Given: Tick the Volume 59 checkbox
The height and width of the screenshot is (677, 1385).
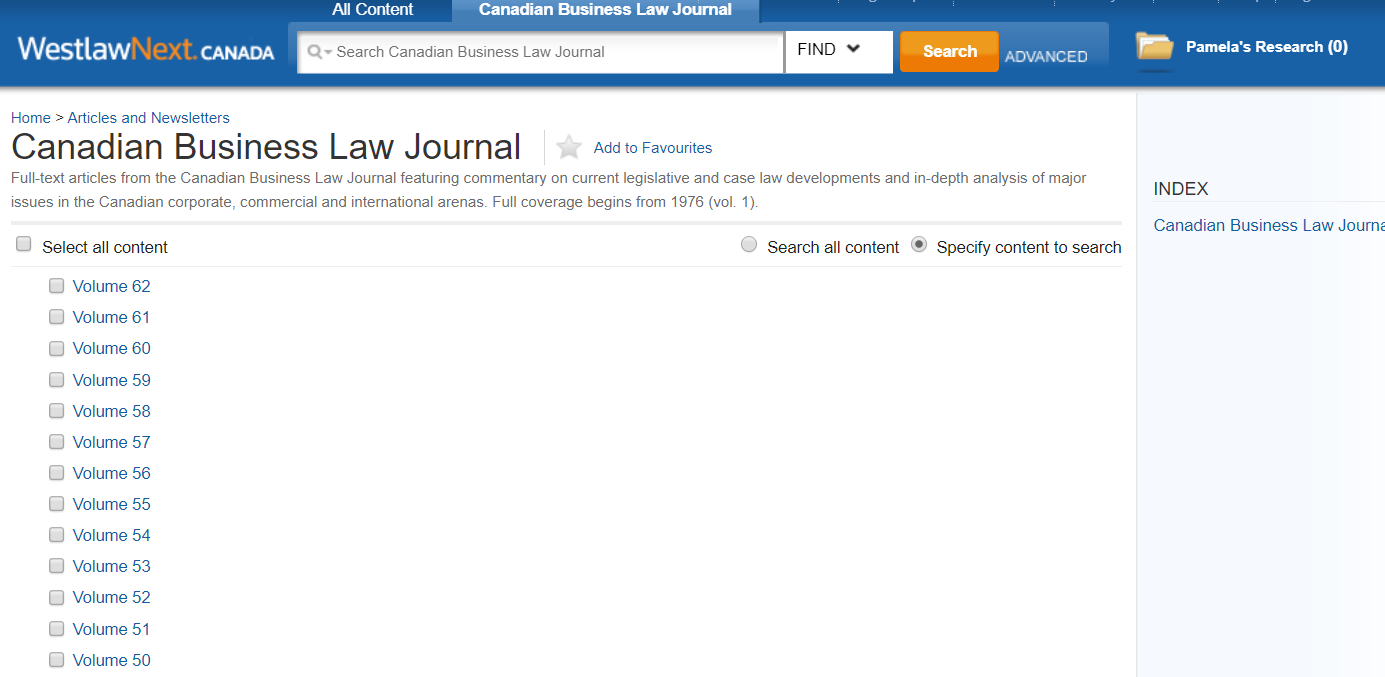Looking at the screenshot, I should click(57, 380).
